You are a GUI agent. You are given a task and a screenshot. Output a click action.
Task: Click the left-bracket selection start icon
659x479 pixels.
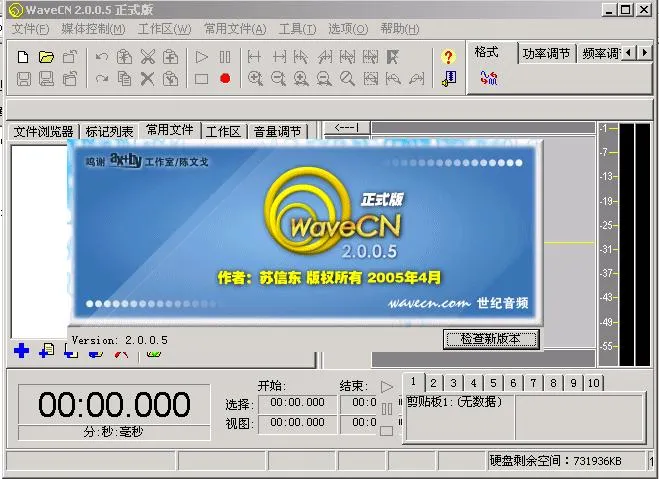coord(254,57)
